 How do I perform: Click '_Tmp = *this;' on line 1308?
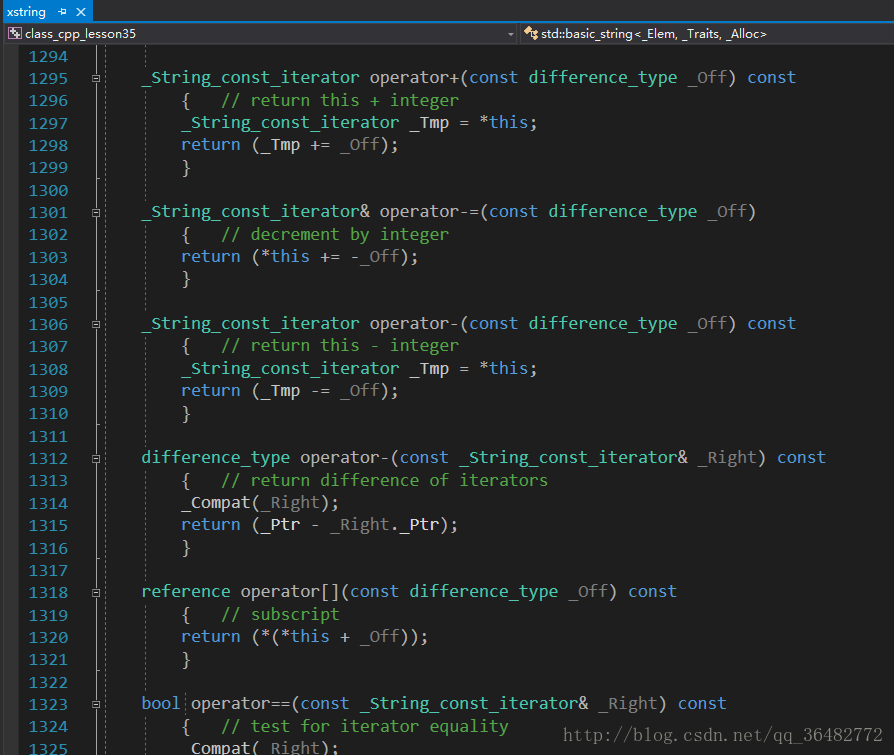[x=473, y=368]
